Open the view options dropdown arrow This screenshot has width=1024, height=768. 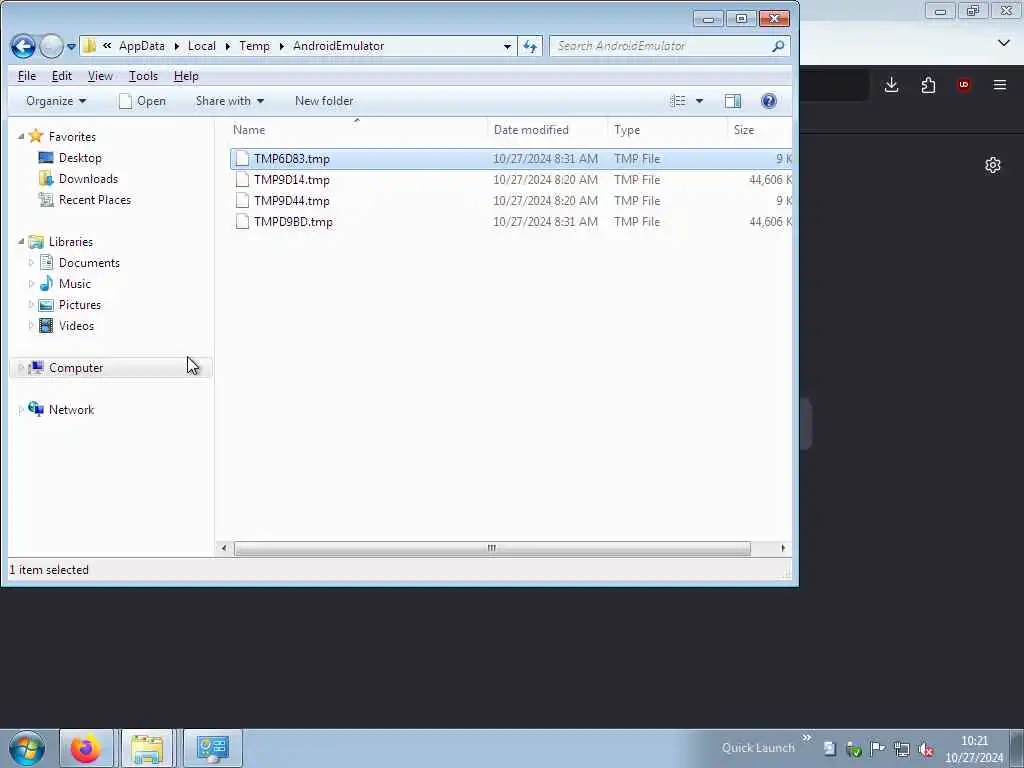click(699, 101)
